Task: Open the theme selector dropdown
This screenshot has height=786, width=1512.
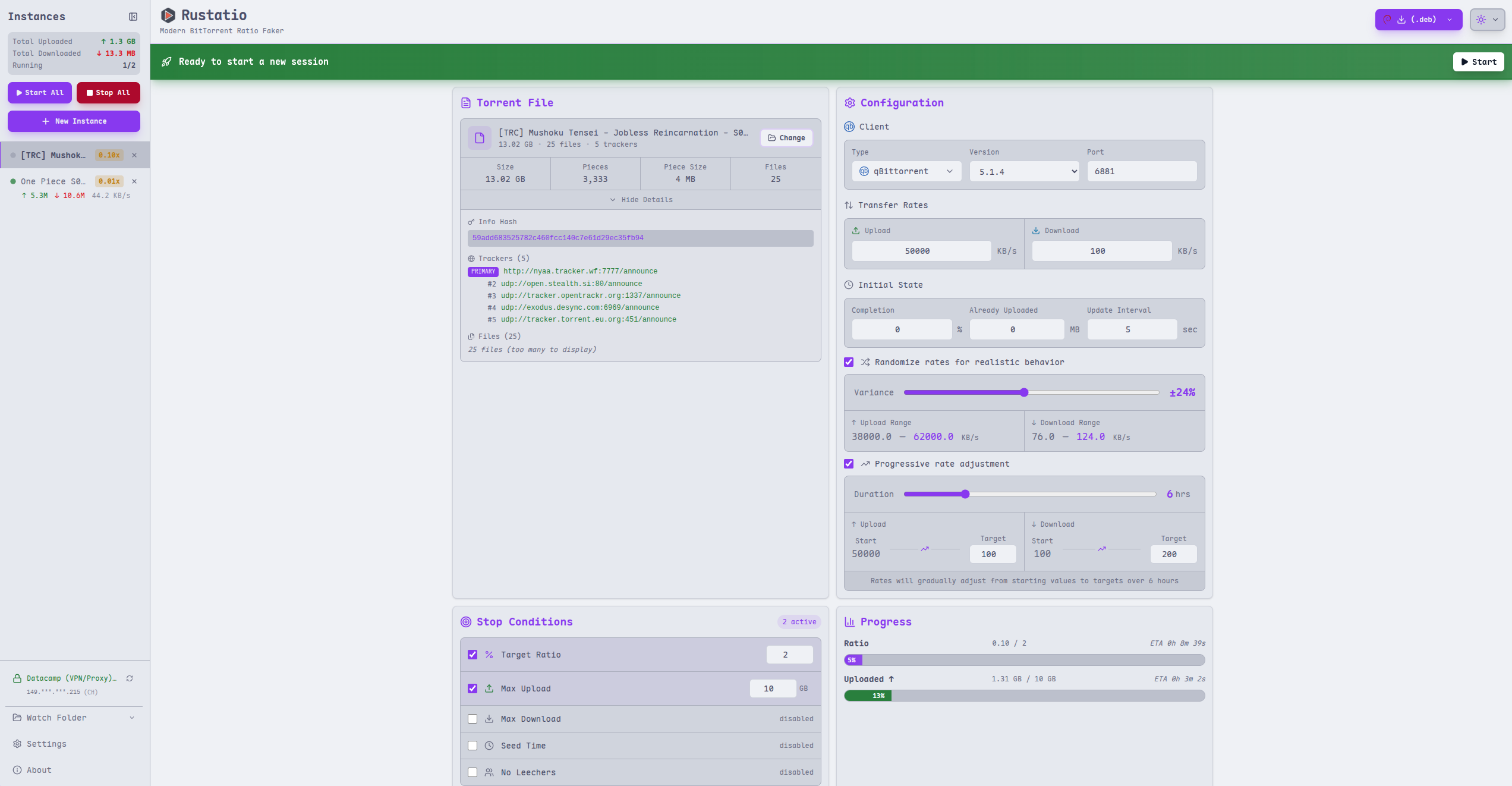Action: tap(1487, 20)
